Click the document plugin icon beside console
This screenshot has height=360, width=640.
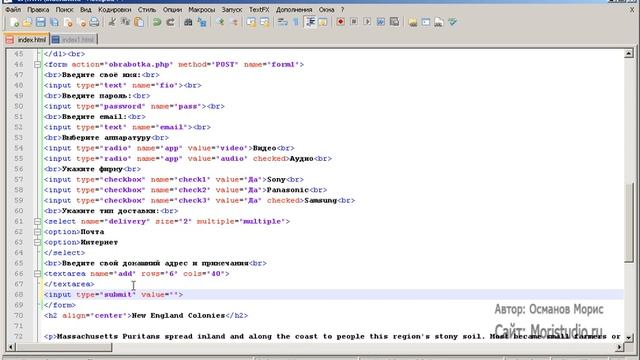(x=439, y=22)
